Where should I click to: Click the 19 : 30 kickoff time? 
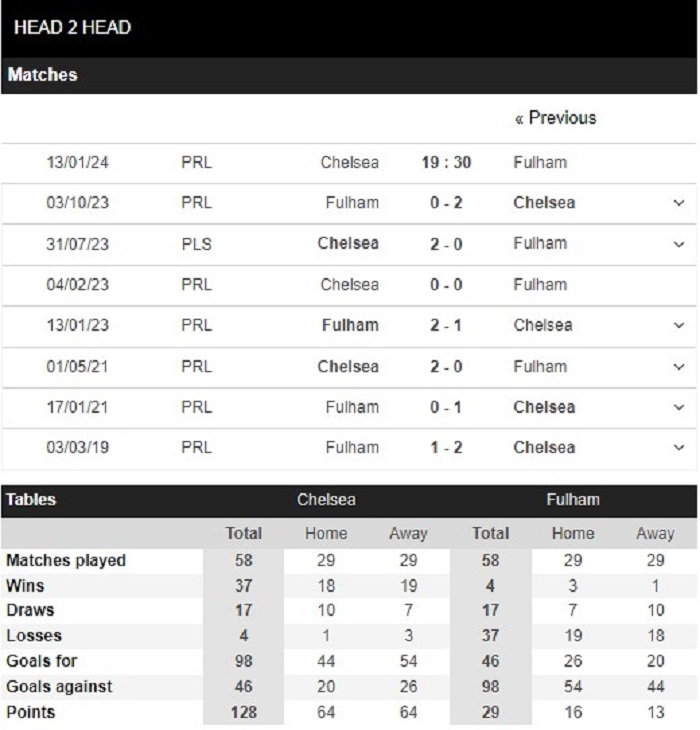tap(446, 162)
